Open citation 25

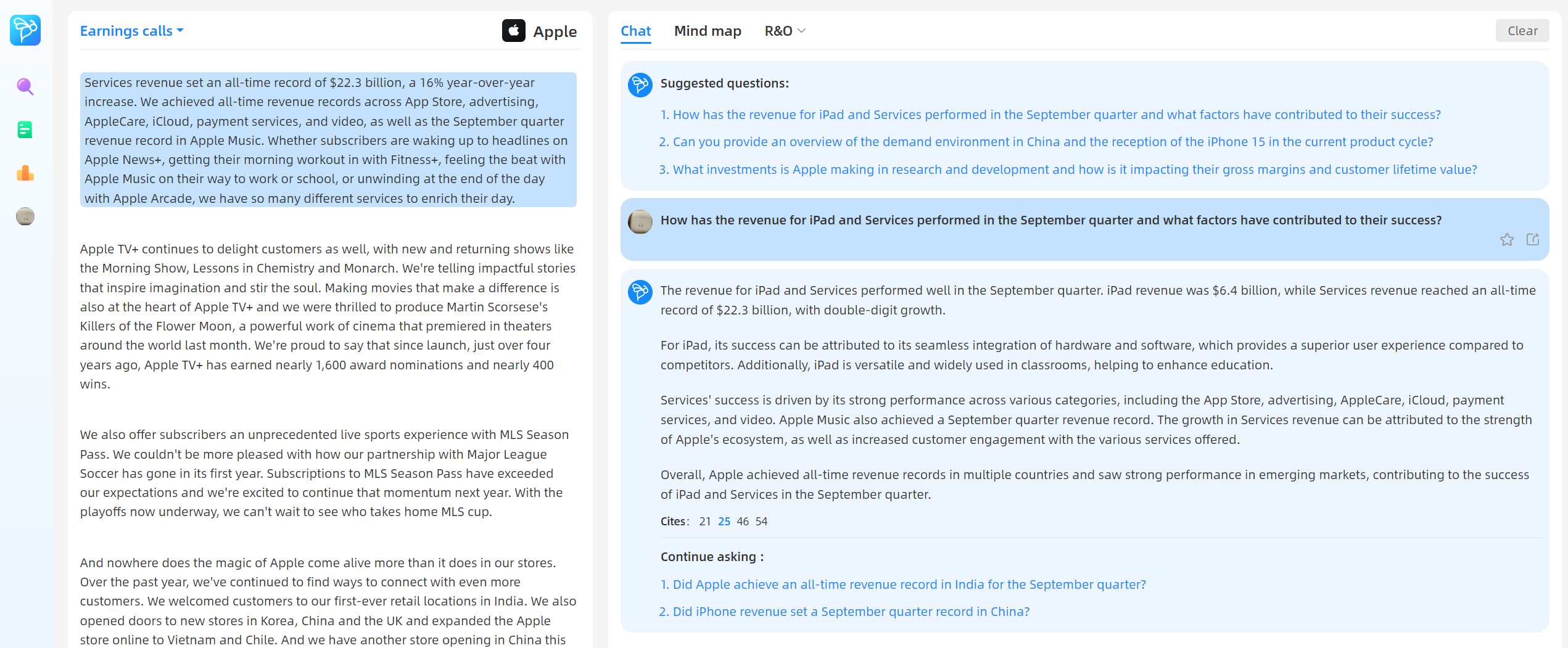point(724,522)
